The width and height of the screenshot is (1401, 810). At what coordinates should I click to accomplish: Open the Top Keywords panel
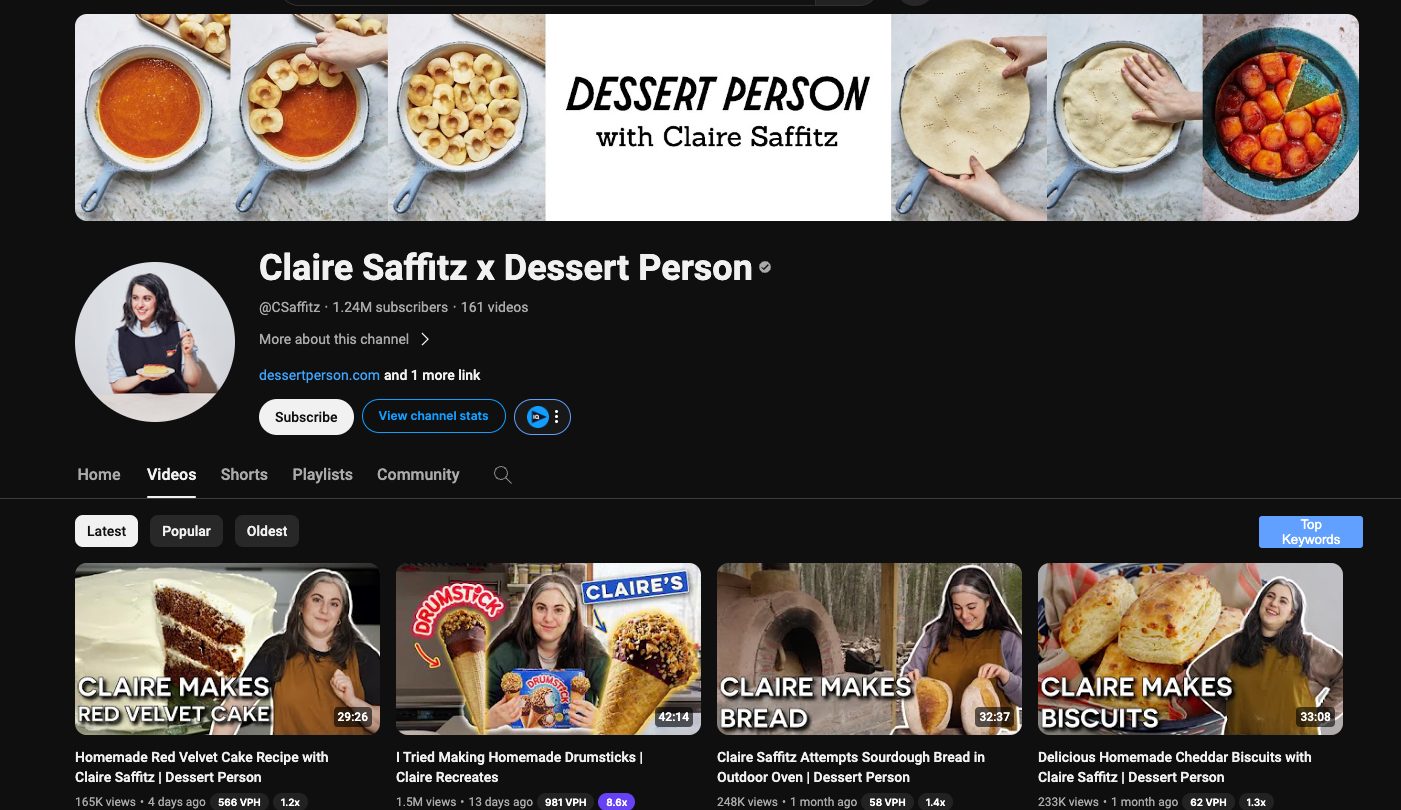point(1310,532)
